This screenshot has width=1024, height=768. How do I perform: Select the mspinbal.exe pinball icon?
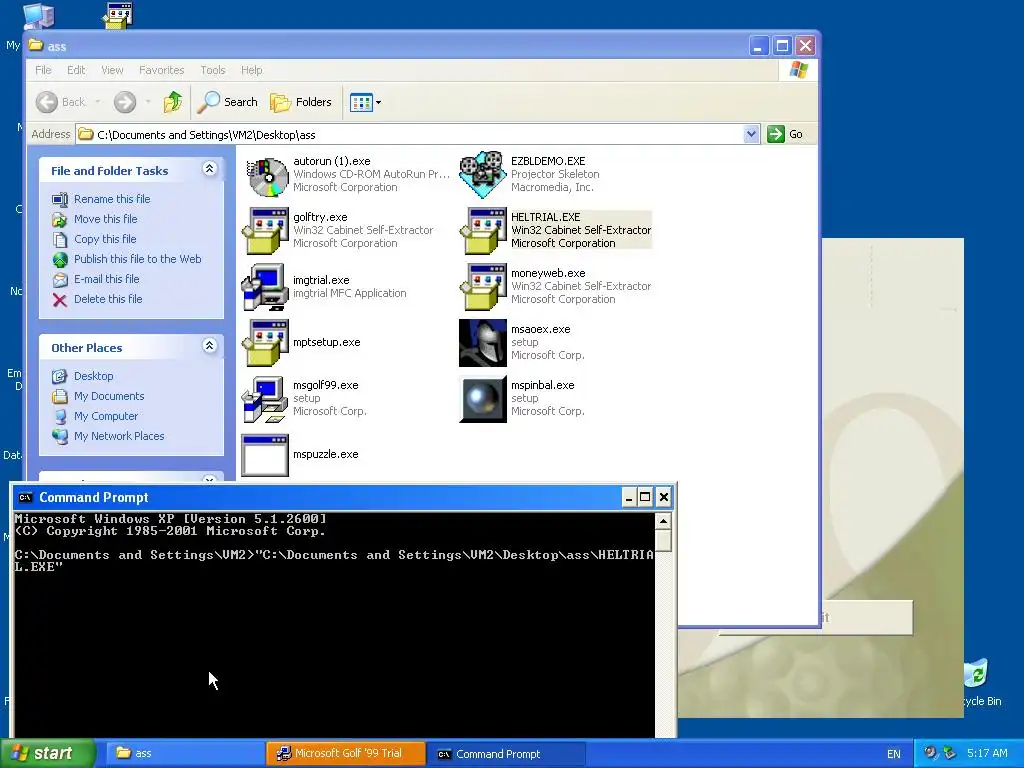coord(483,399)
